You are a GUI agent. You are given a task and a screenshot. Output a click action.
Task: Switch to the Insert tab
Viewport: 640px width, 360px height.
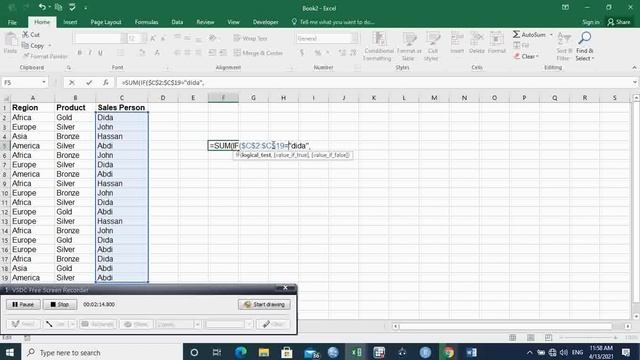coord(70,22)
